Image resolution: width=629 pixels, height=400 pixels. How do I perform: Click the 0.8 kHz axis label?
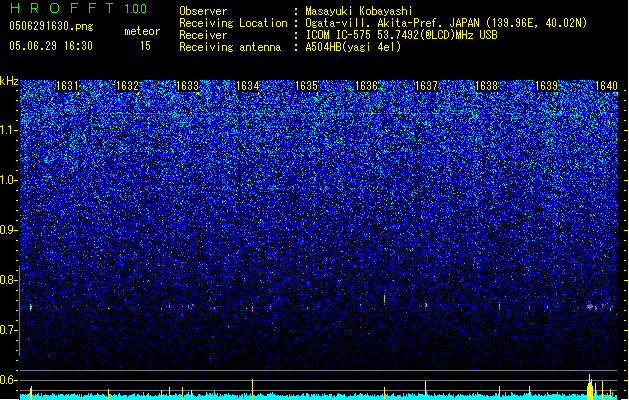pyautogui.click(x=8, y=280)
